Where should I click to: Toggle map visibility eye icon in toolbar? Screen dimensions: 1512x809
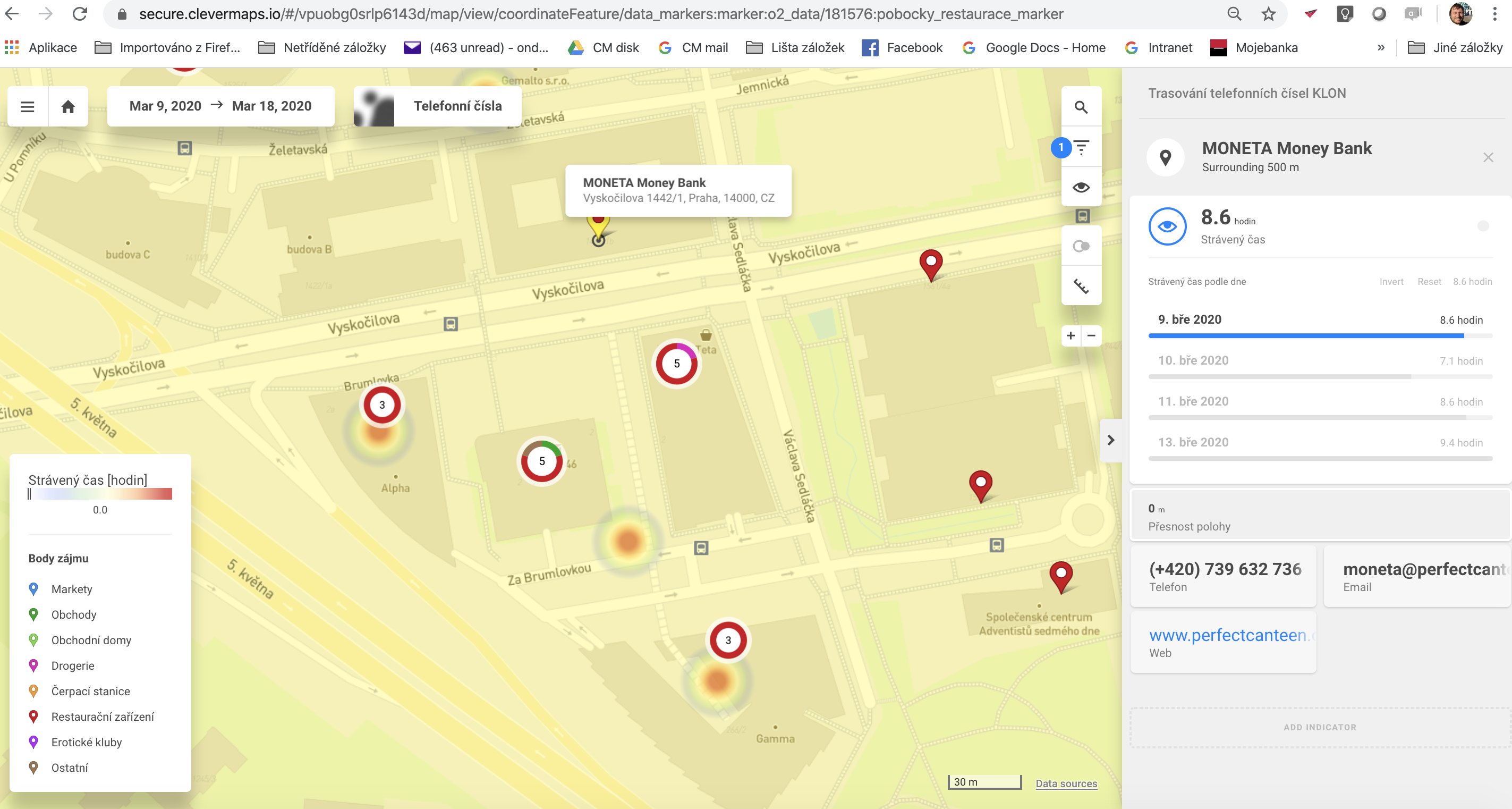point(1081,187)
